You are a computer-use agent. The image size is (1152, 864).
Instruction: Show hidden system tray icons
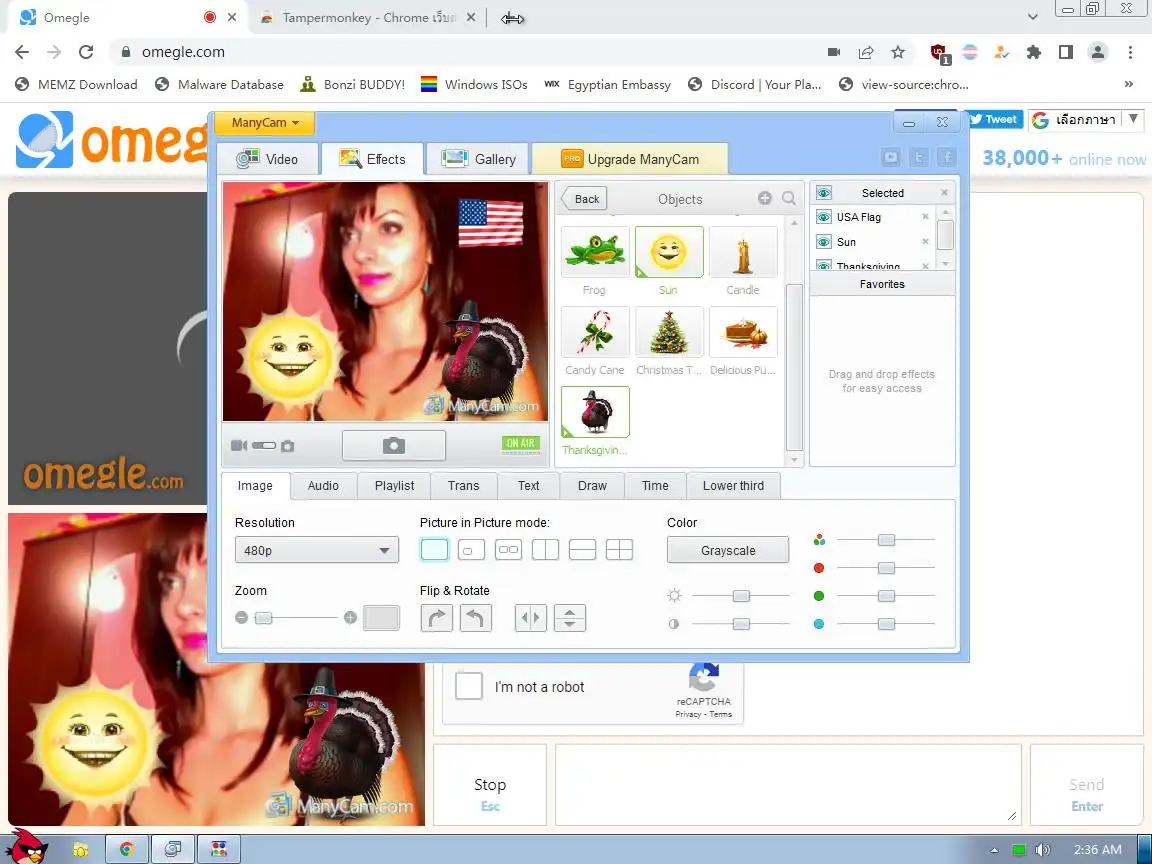[994, 850]
